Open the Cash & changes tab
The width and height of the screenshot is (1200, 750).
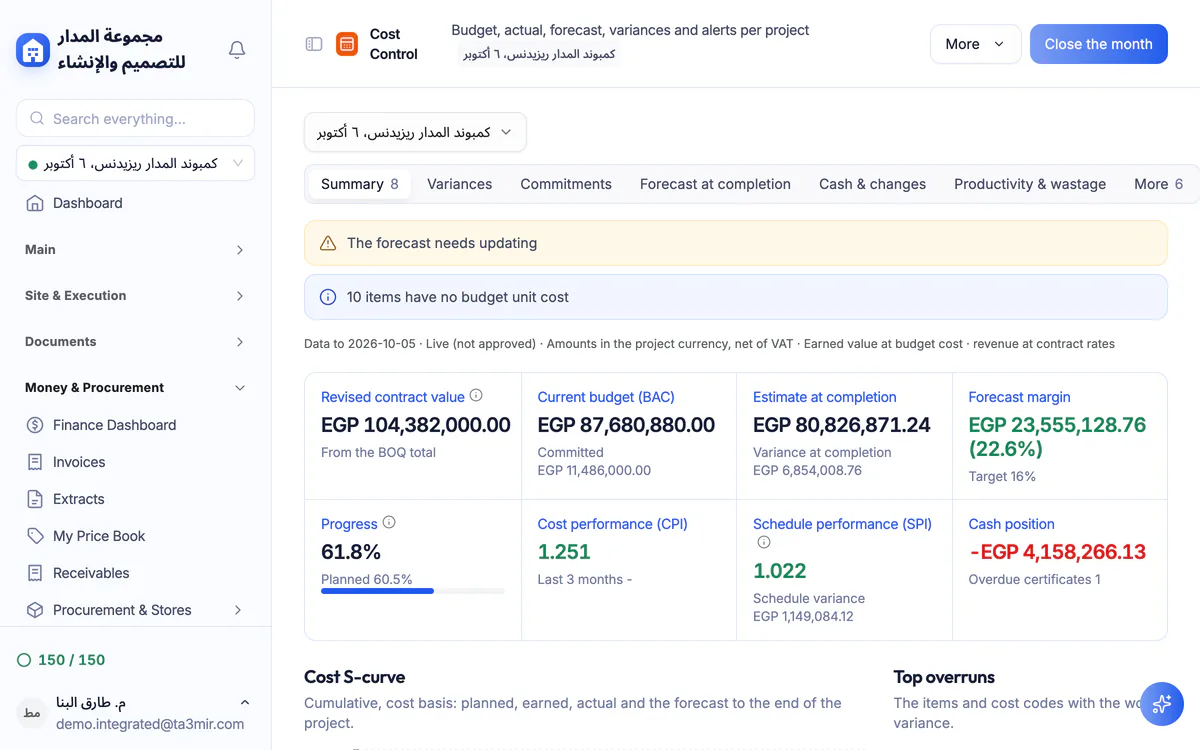tap(872, 184)
